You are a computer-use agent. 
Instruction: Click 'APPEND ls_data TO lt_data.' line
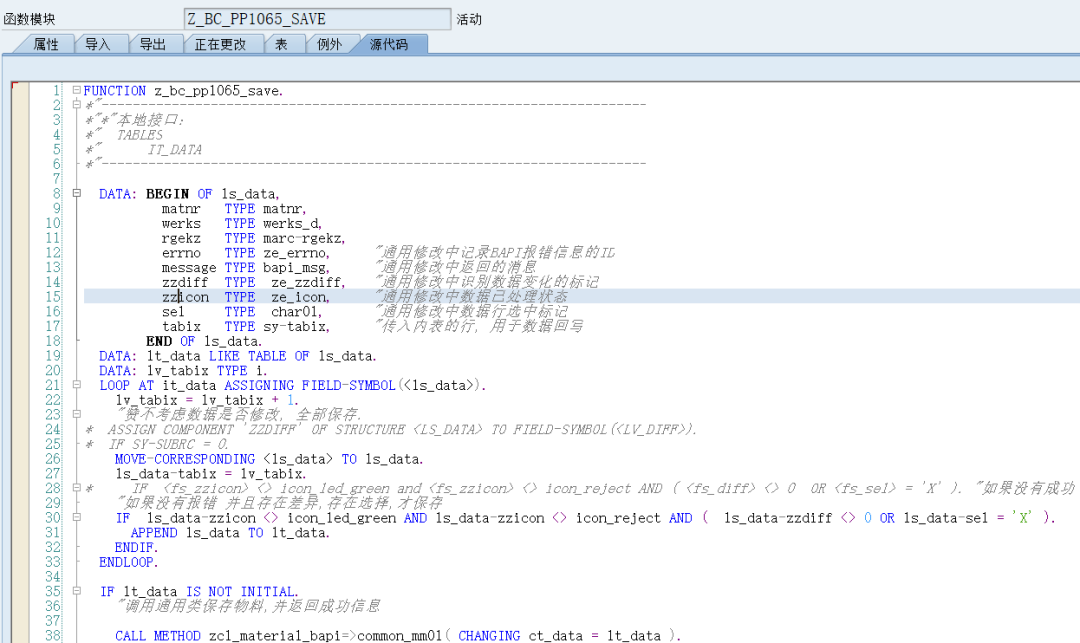(x=231, y=533)
